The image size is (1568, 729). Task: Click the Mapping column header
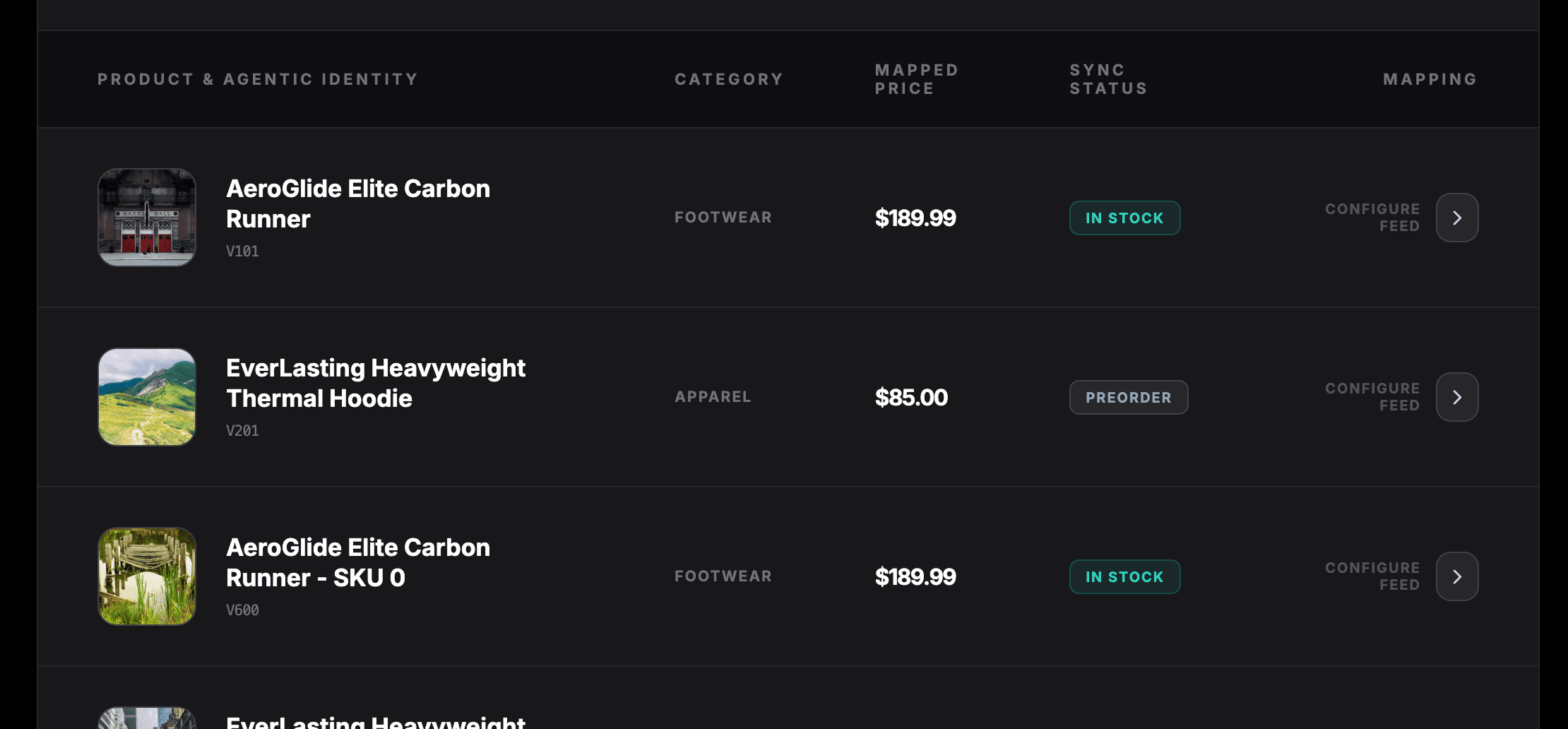coord(1430,79)
